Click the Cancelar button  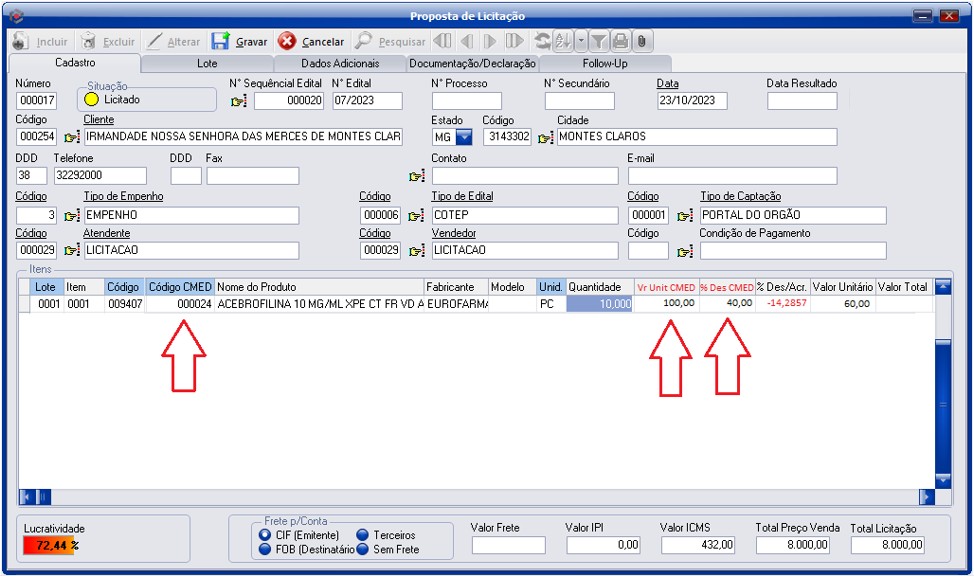[311, 42]
